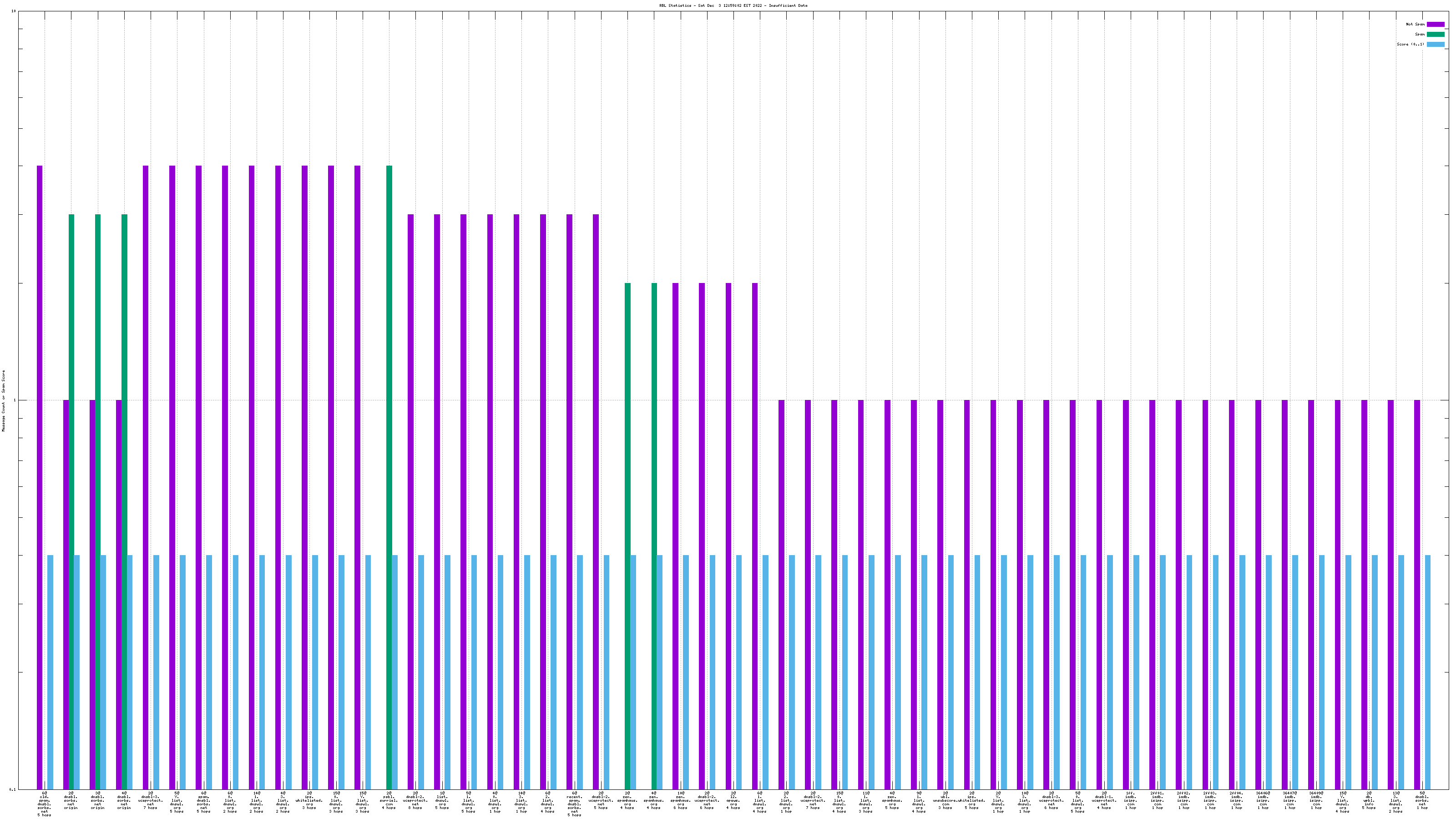Click the purple Not Spam legend swatch
This screenshot has width=1456, height=819.
pos(1435,24)
